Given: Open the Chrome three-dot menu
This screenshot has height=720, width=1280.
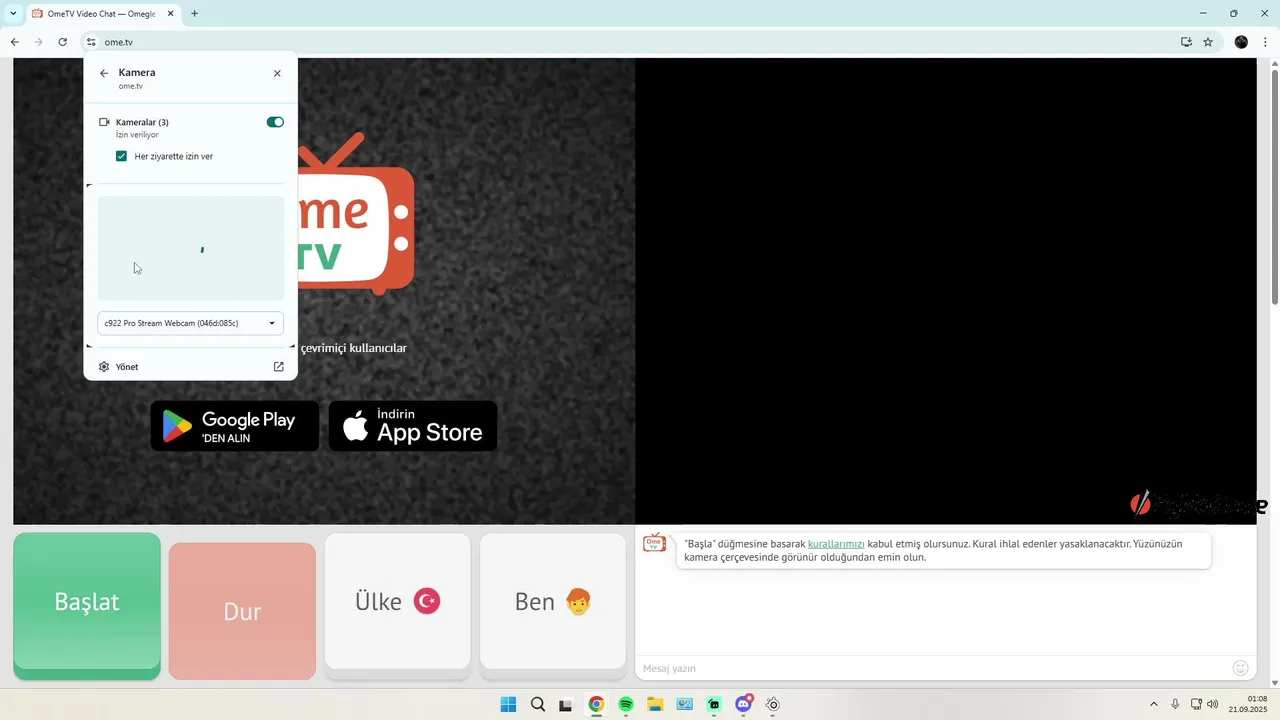Looking at the screenshot, I should tap(1266, 42).
